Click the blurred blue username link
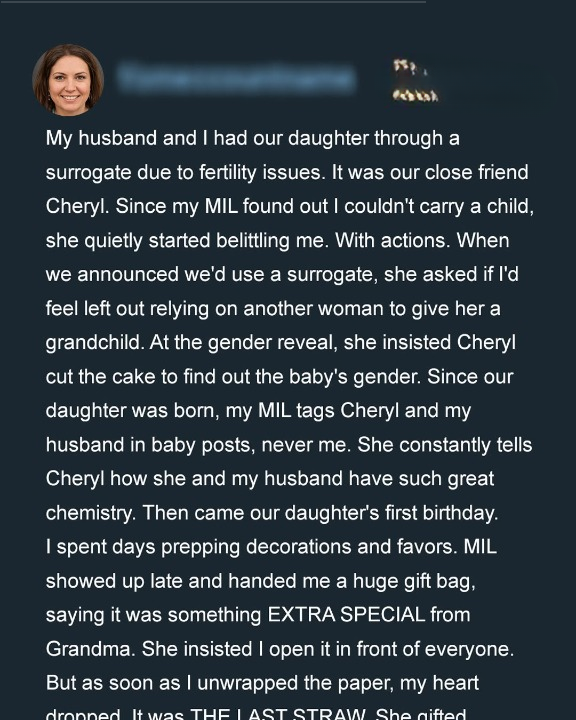576x720 pixels. point(237,77)
